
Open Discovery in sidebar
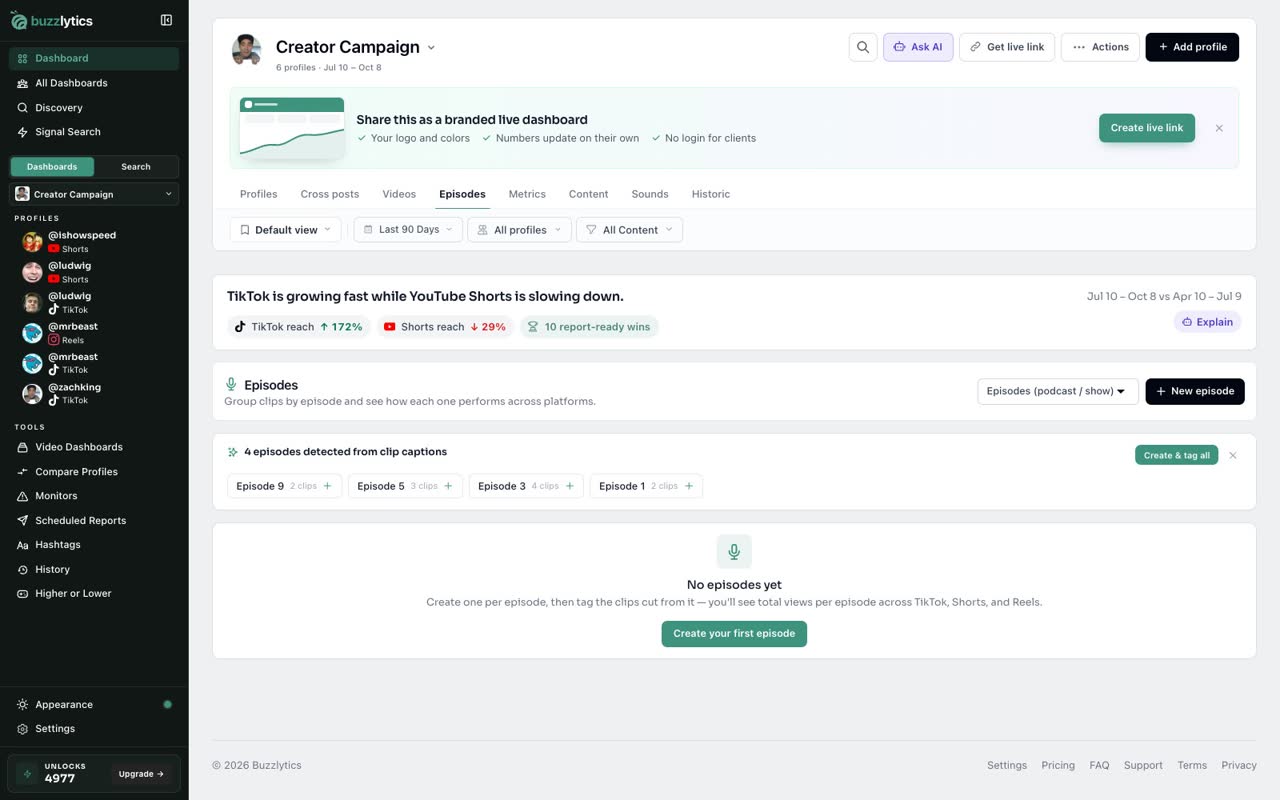(94, 108)
